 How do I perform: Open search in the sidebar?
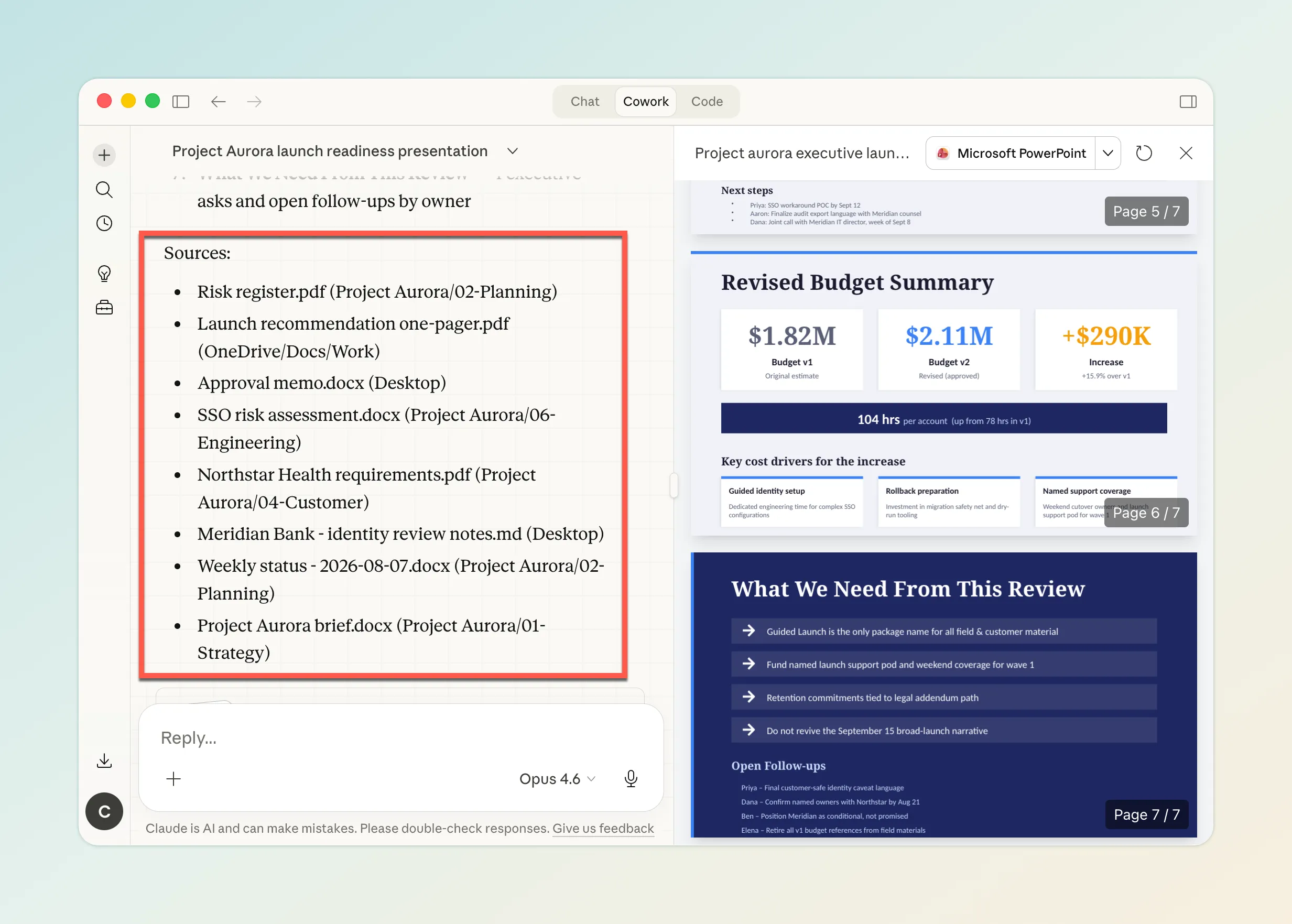click(x=104, y=190)
